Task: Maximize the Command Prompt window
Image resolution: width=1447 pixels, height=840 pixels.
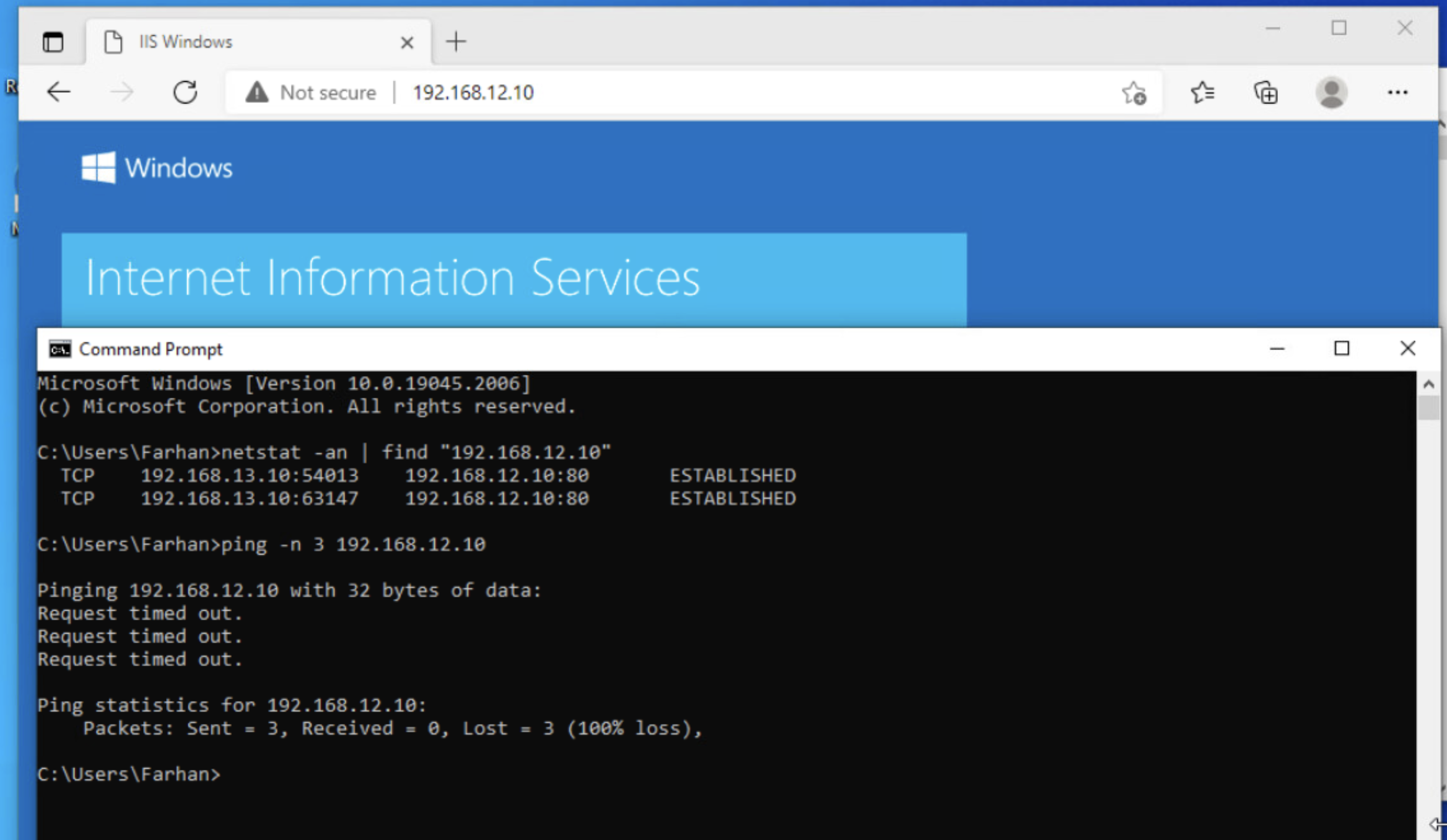Action: (x=1342, y=349)
